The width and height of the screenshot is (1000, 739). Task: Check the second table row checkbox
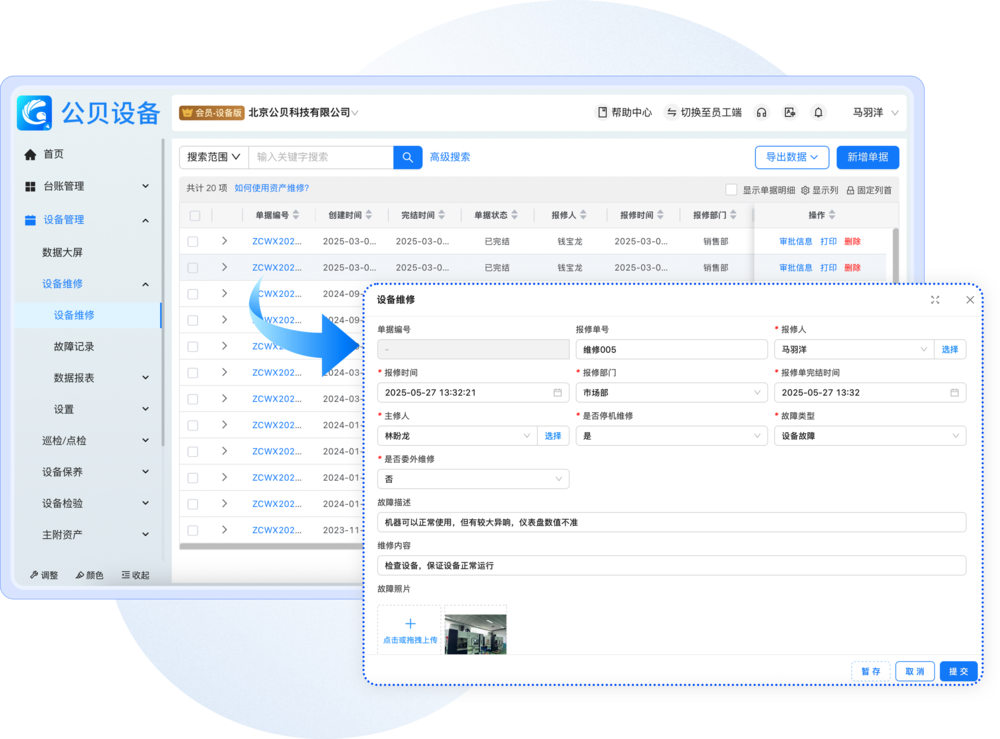[x=193, y=268]
